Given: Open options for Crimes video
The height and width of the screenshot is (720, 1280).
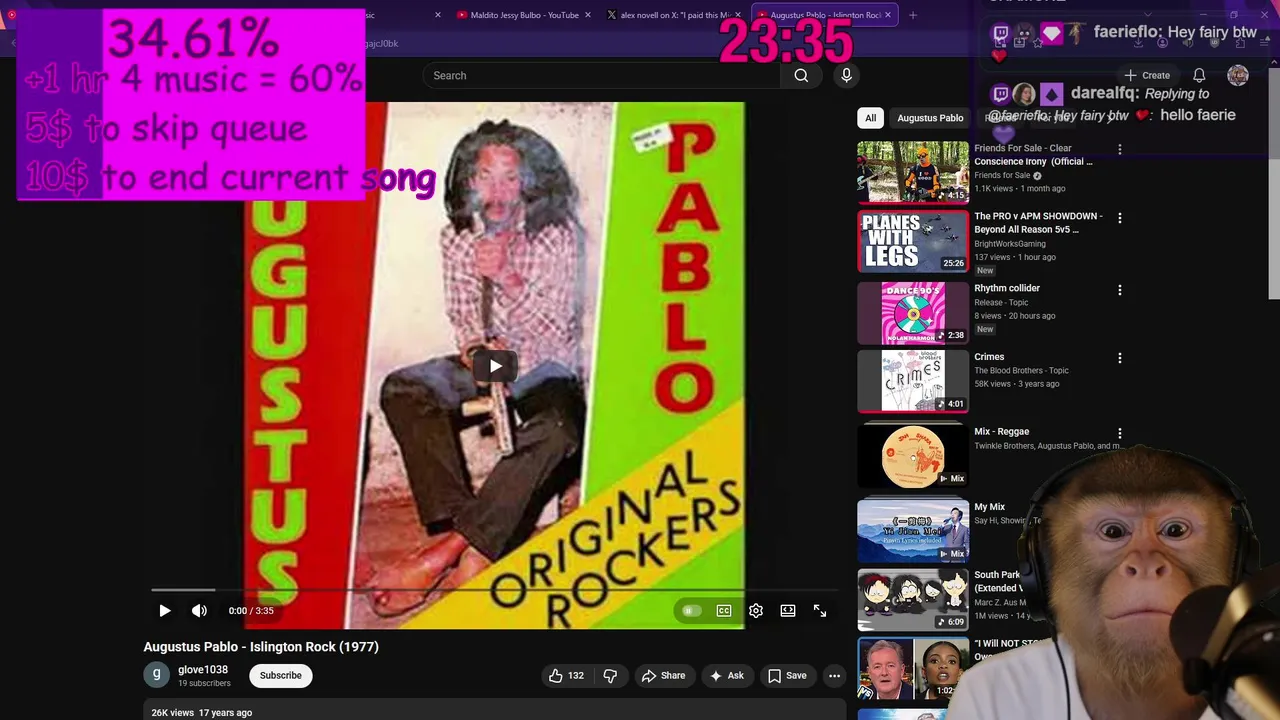Looking at the screenshot, I should [1120, 357].
